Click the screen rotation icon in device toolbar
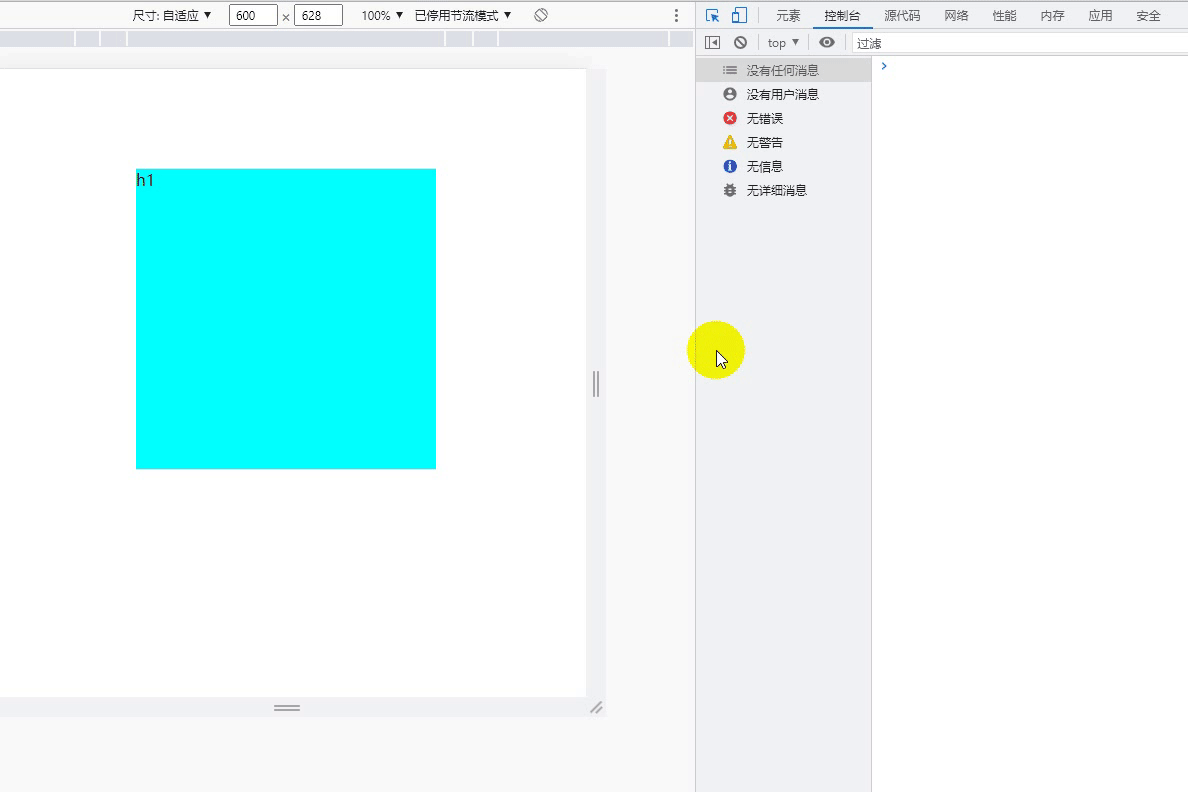1188x792 pixels. 538,15
